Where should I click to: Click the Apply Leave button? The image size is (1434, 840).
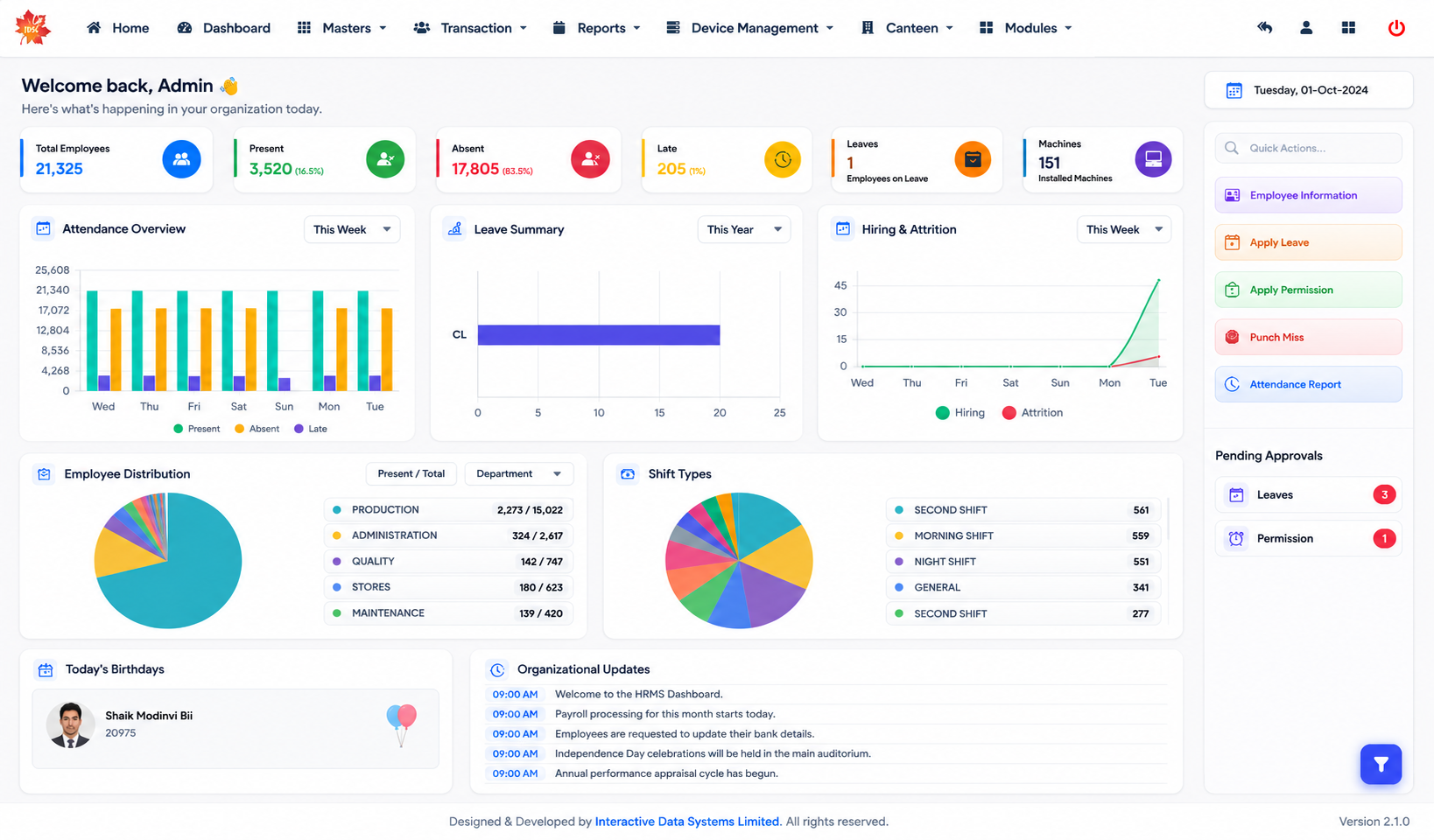(x=1308, y=242)
